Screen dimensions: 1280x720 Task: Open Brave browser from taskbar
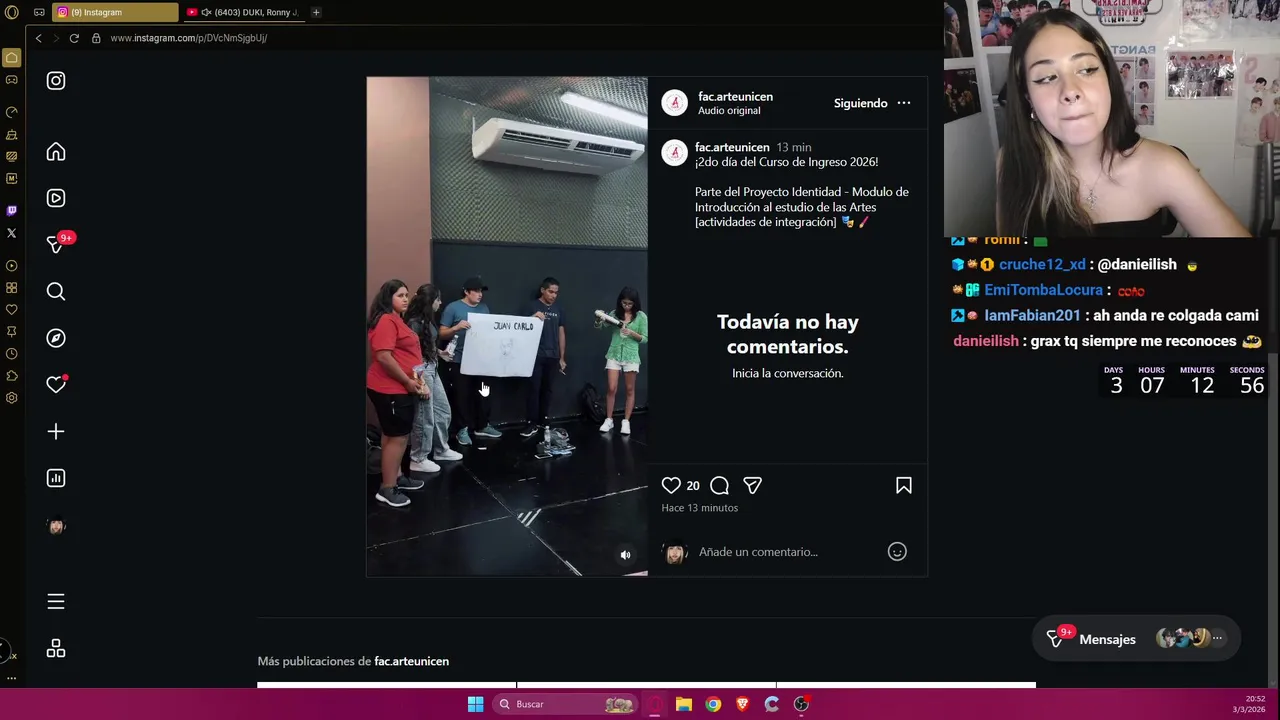coord(742,704)
